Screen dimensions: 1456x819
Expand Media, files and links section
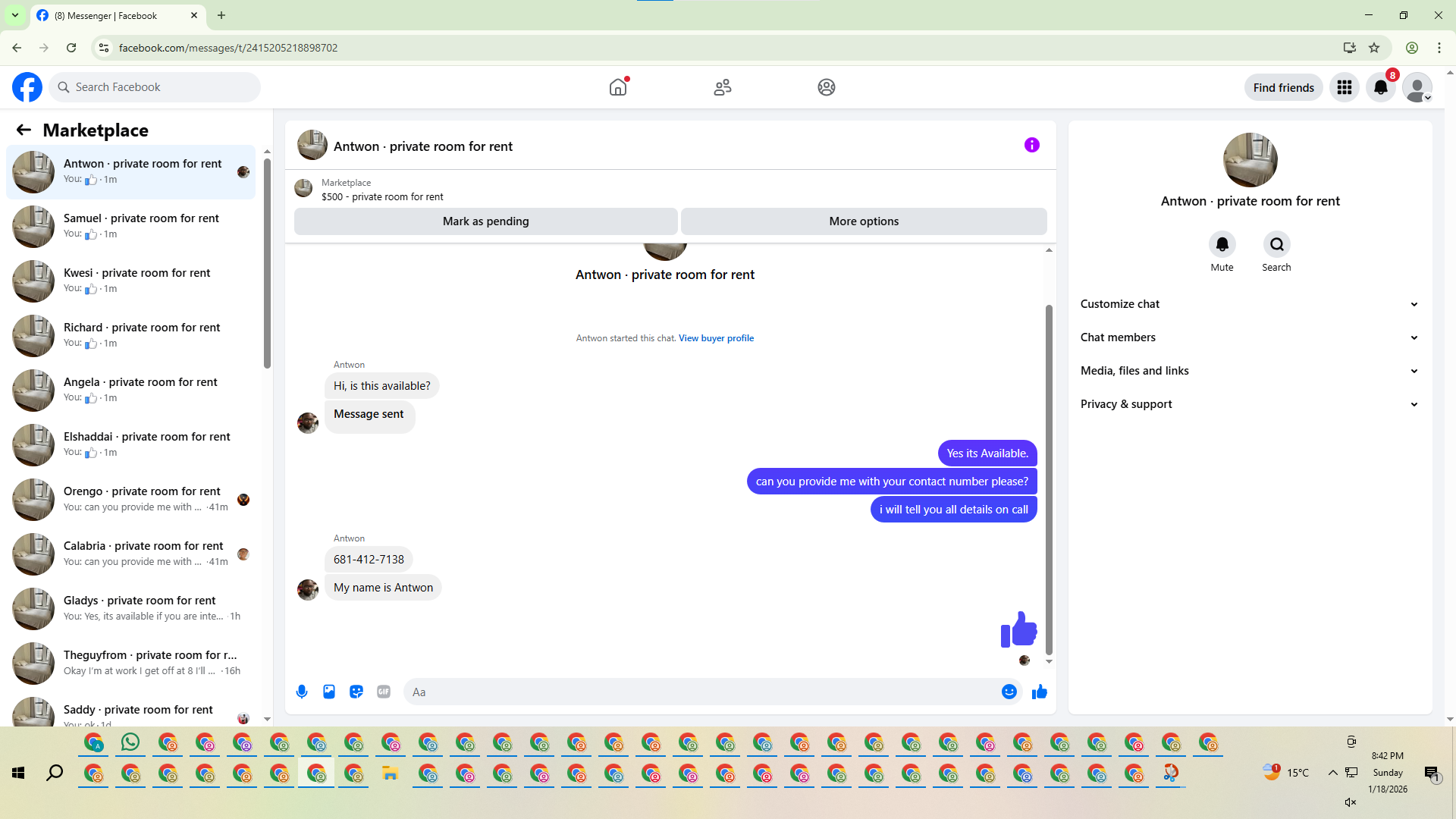click(x=1249, y=371)
